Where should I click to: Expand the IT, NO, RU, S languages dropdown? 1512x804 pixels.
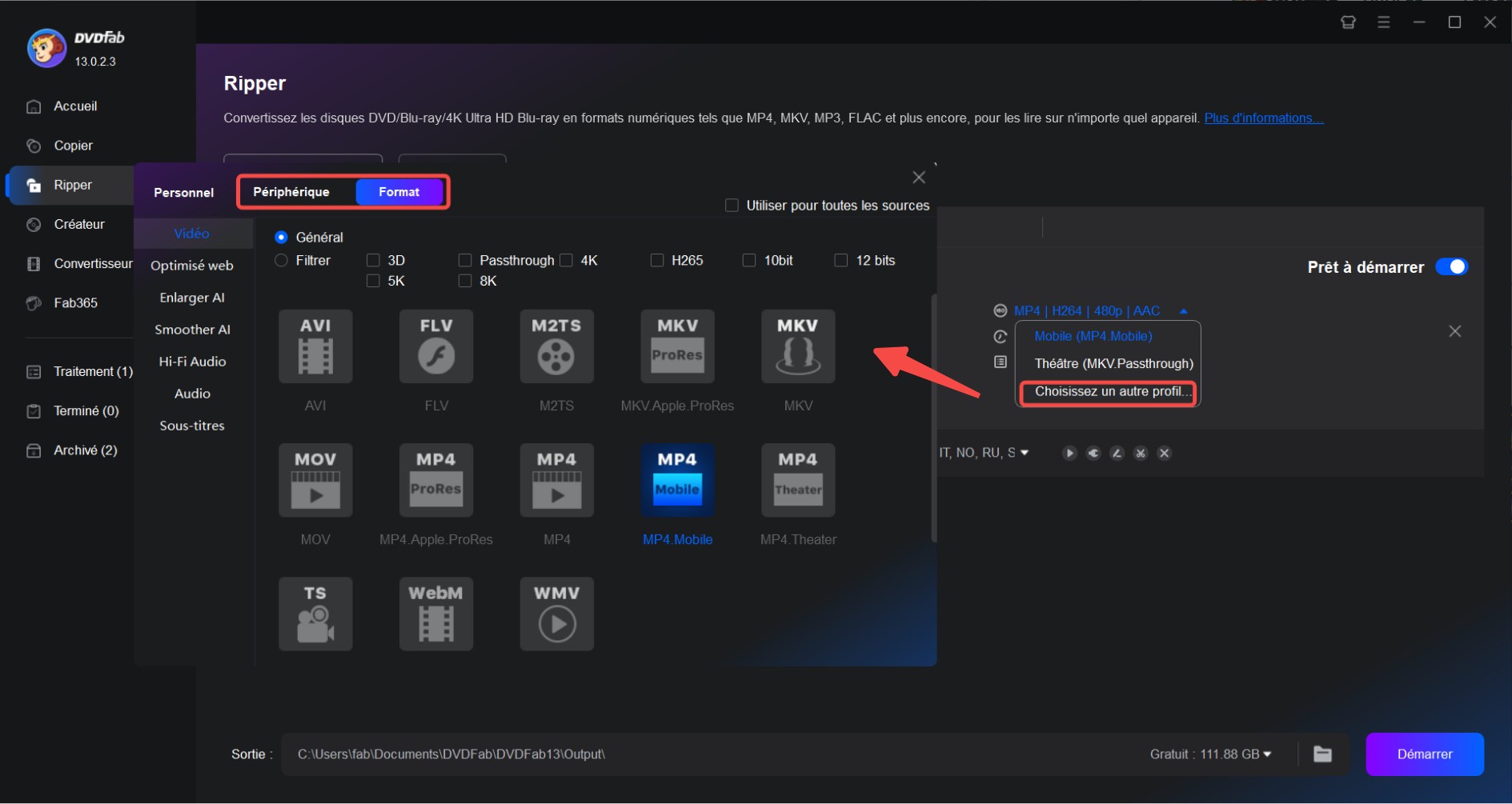(x=1025, y=453)
